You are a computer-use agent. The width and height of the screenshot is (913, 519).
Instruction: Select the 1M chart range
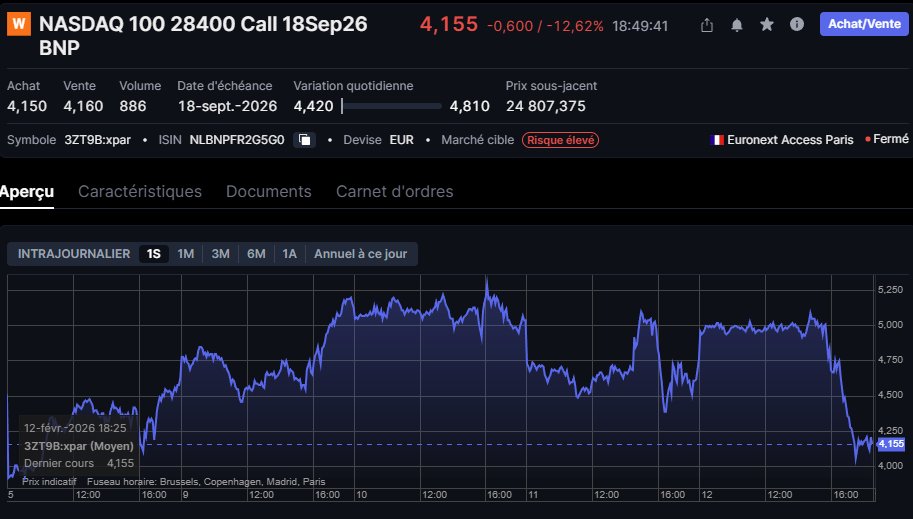186,254
